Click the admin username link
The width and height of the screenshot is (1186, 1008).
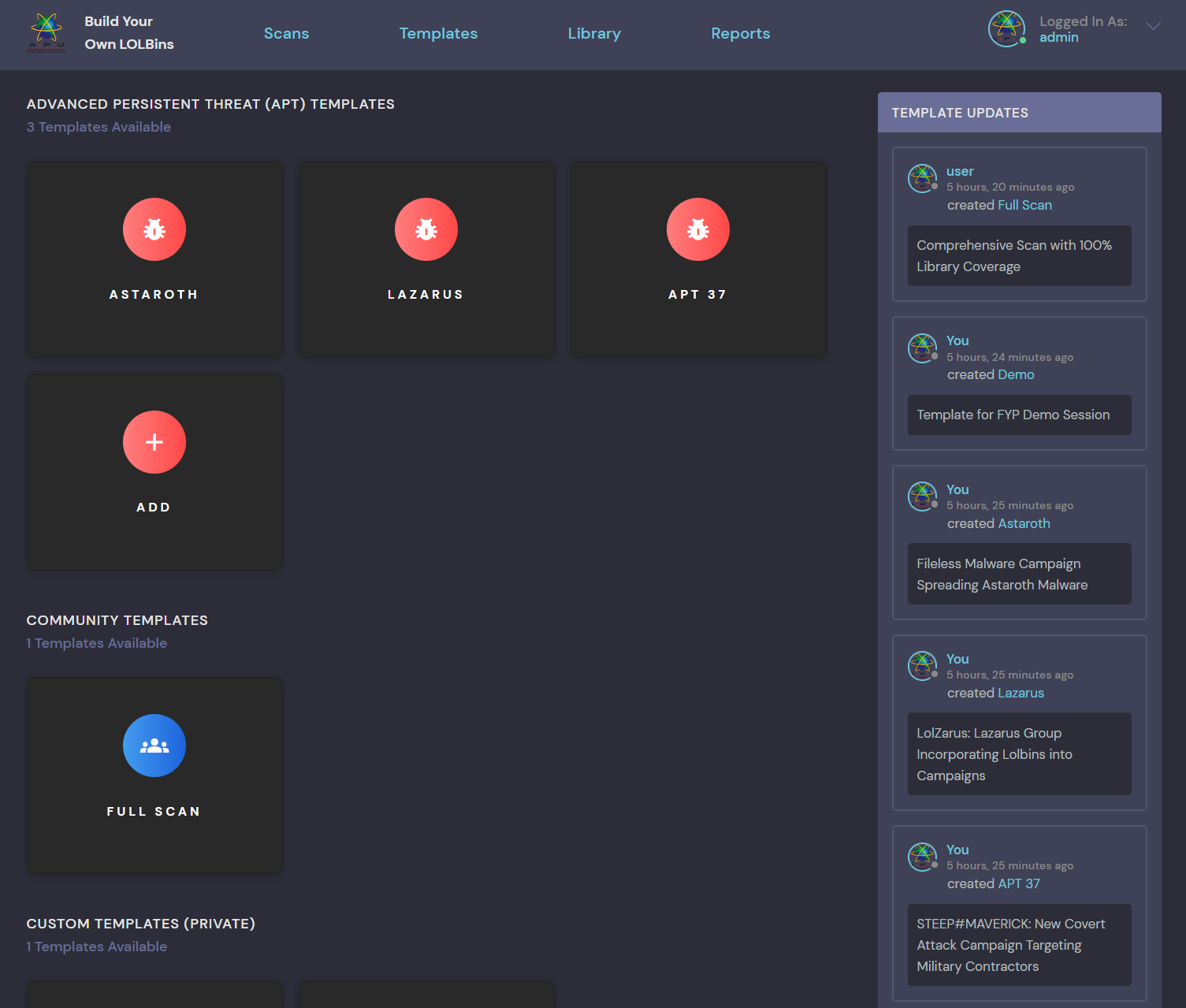coord(1058,37)
